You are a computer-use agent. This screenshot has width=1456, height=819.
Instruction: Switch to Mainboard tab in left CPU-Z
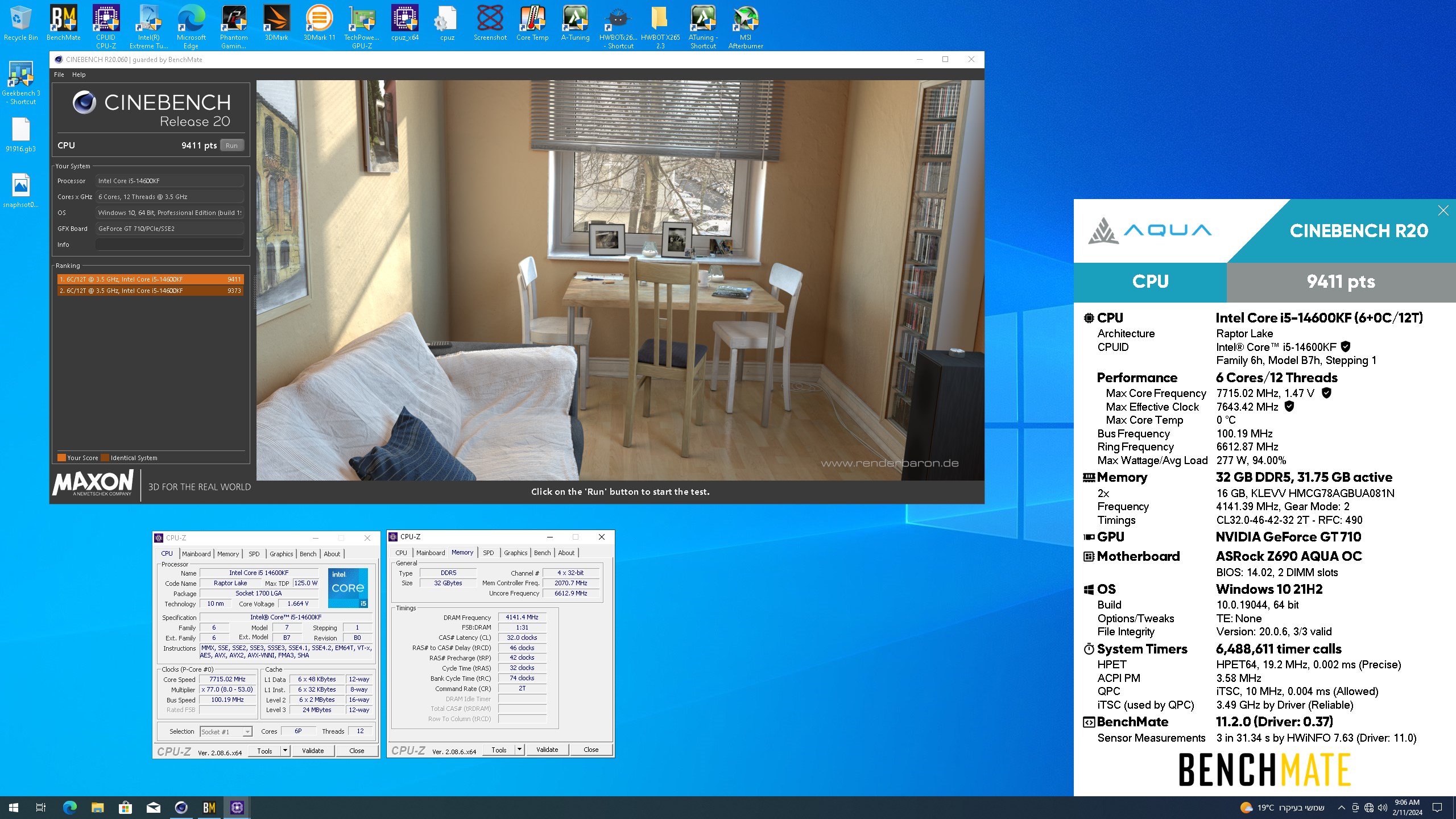(x=196, y=554)
